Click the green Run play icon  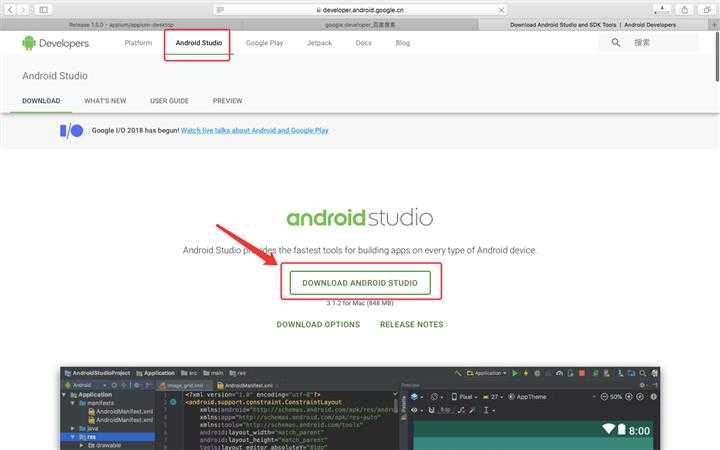pyautogui.click(x=515, y=373)
